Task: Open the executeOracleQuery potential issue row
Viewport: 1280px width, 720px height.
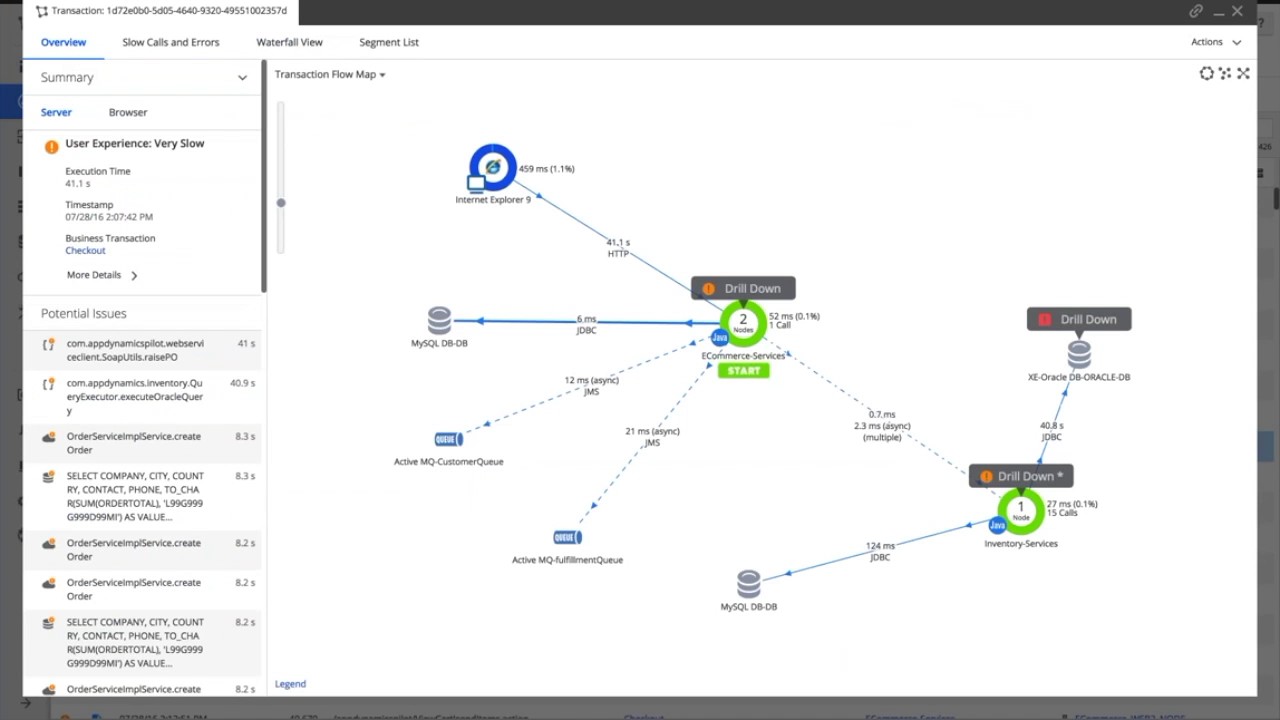Action: click(142, 396)
